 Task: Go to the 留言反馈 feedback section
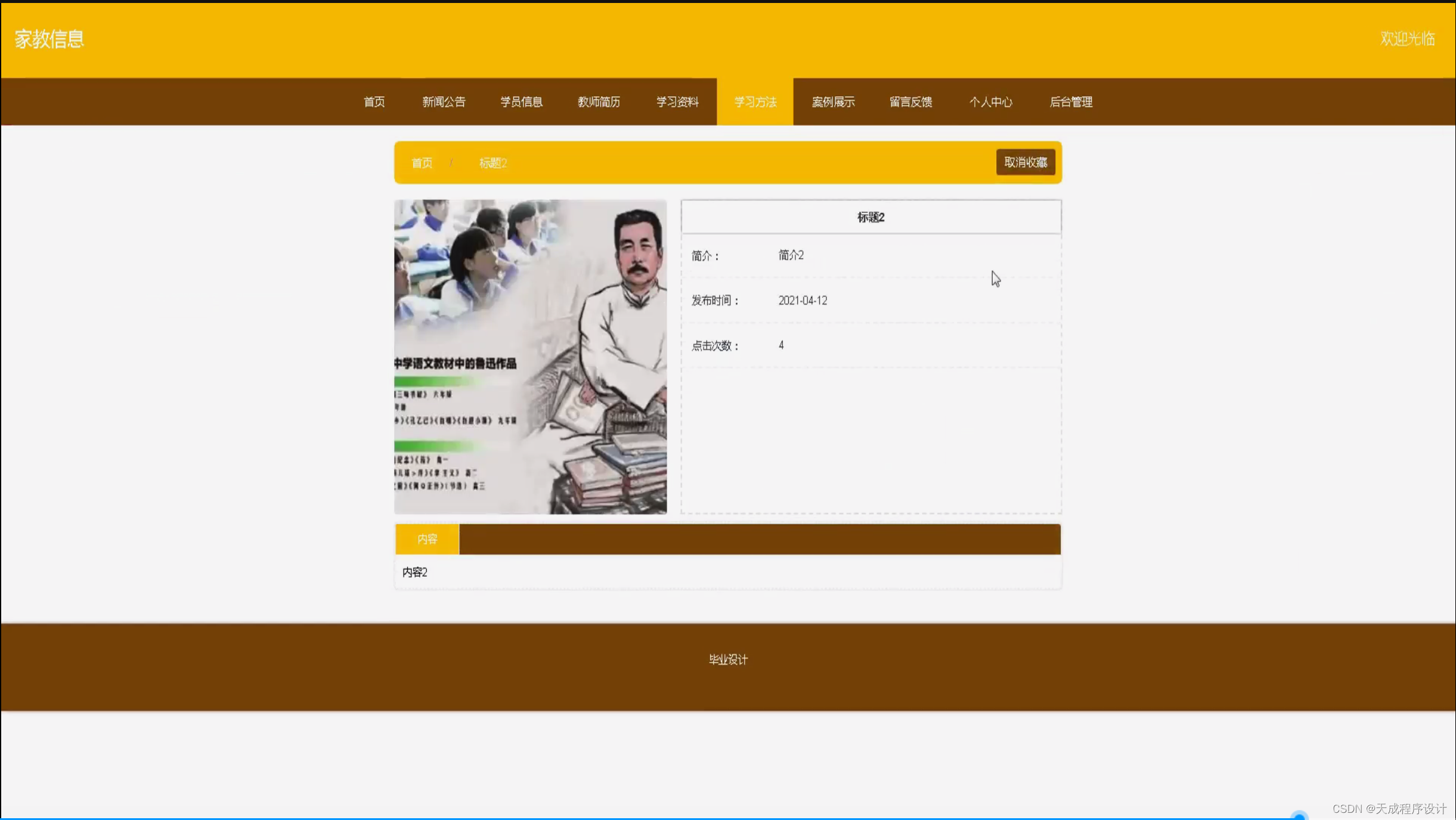(x=910, y=102)
